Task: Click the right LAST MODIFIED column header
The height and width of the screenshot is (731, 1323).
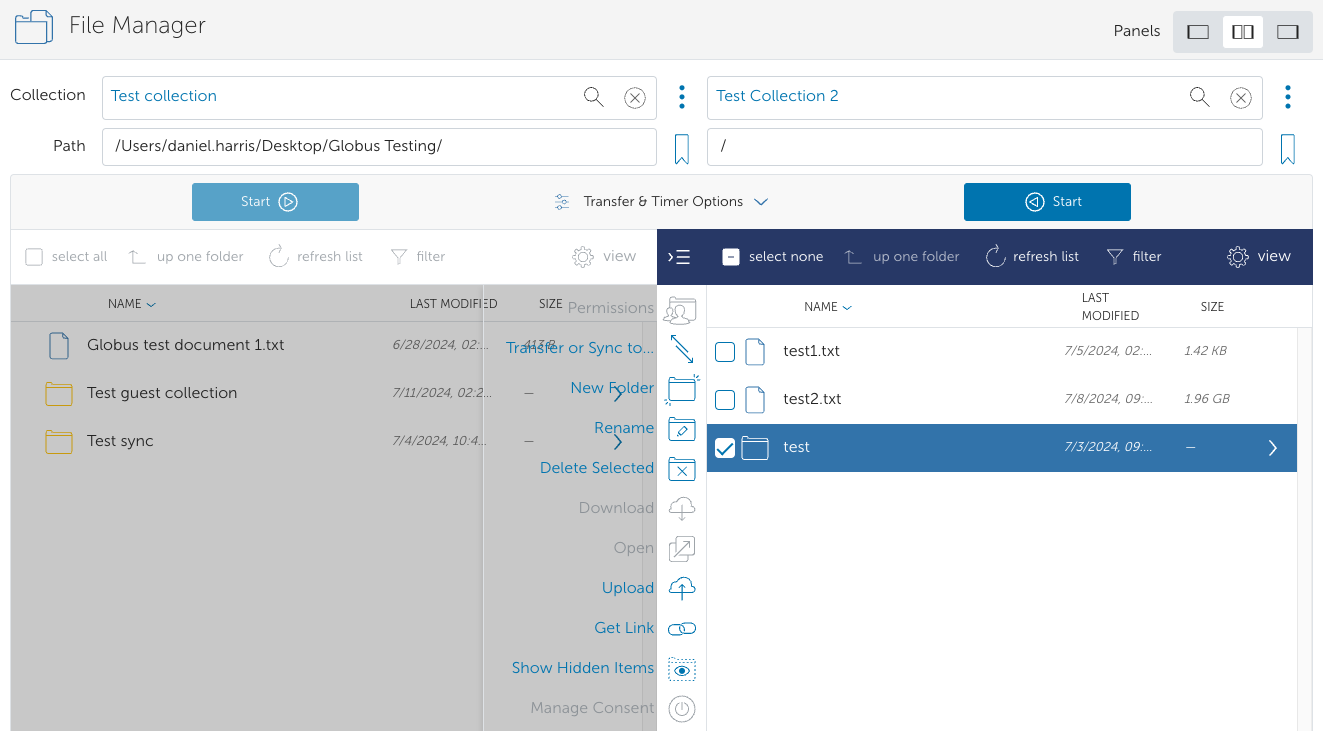Action: [1110, 307]
